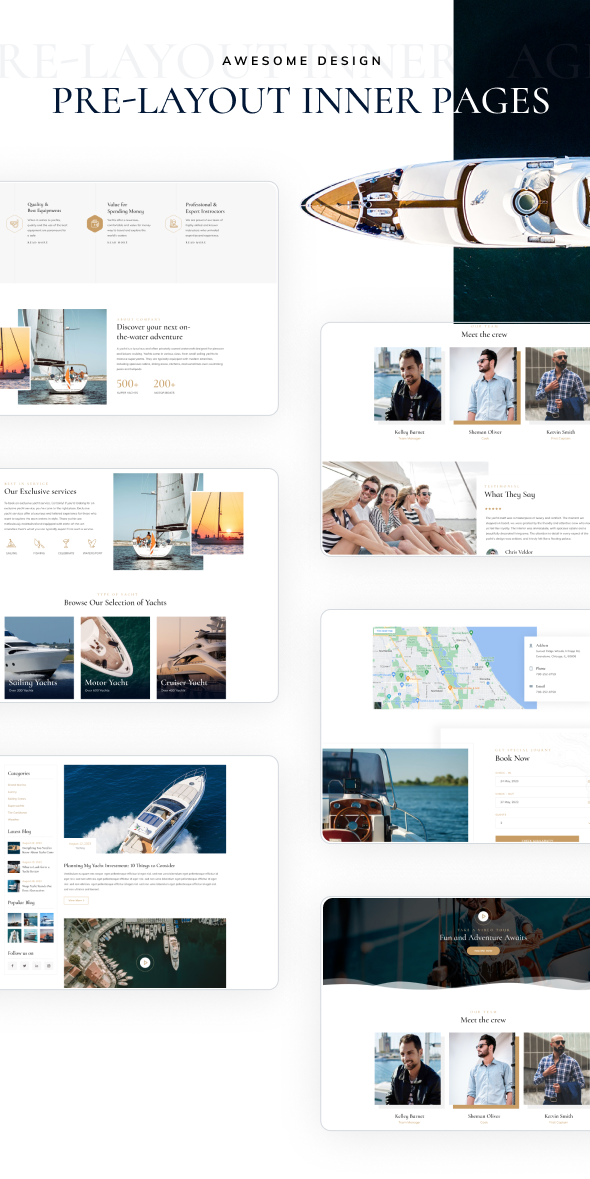Screen dimensions: 590x1179
Task: Select the Fishing service icon
Action: click(x=38, y=543)
